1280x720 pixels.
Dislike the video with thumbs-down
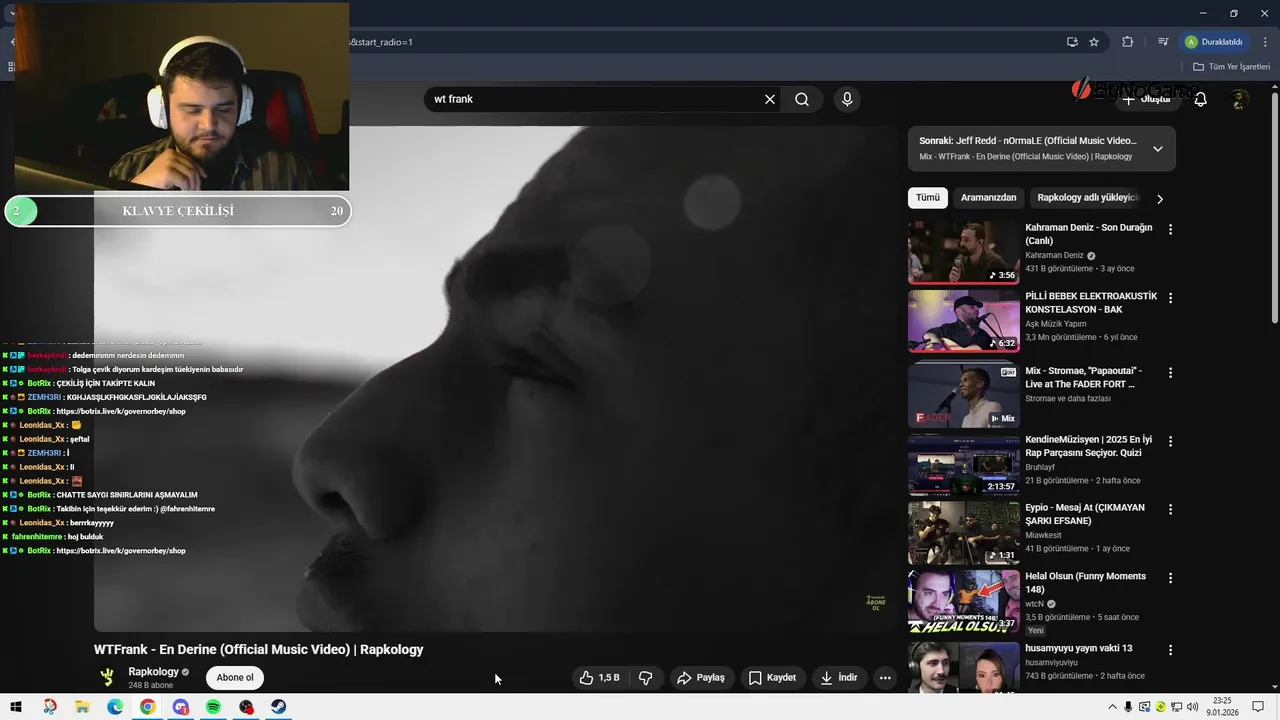point(646,677)
